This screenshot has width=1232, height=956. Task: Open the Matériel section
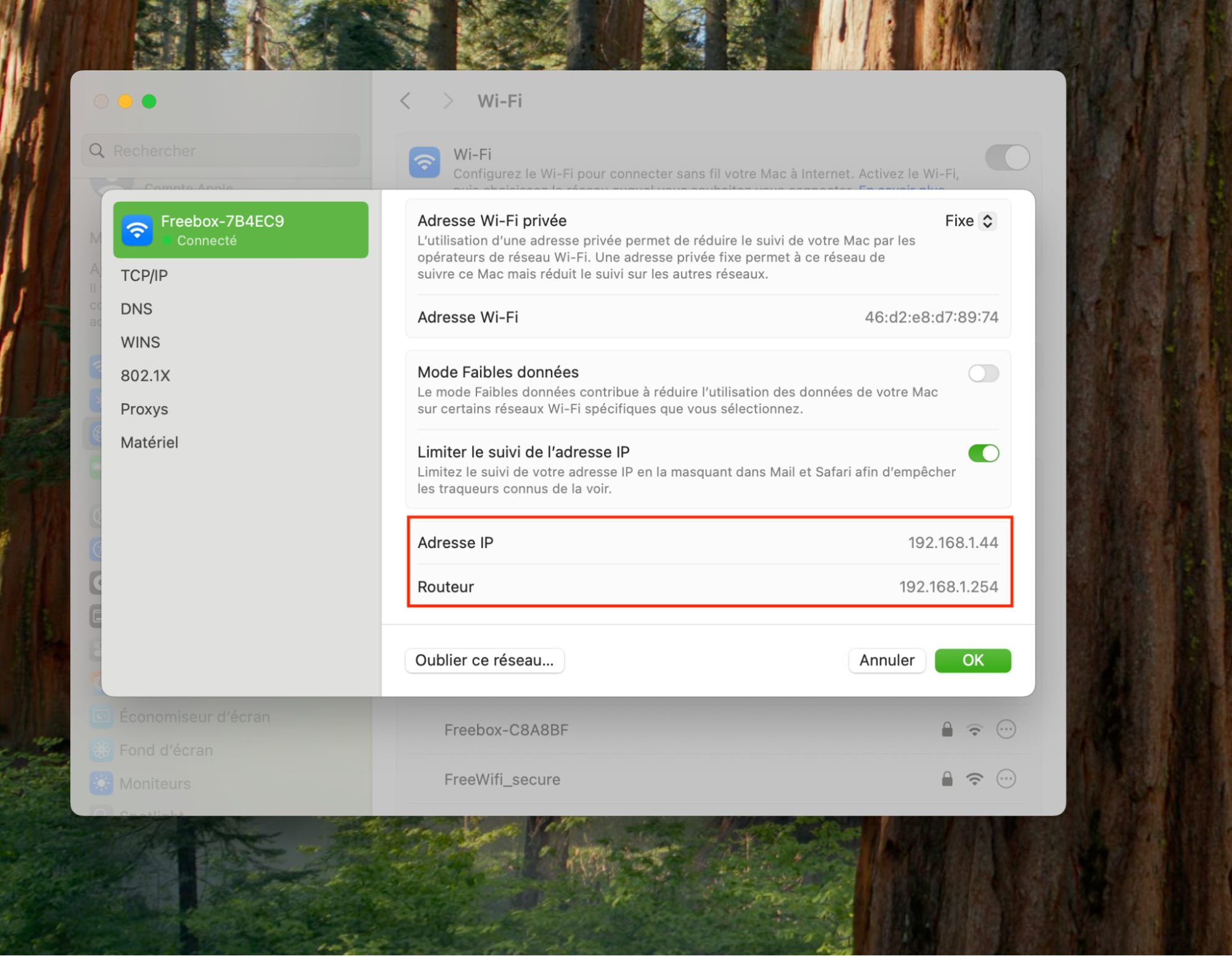pos(149,443)
